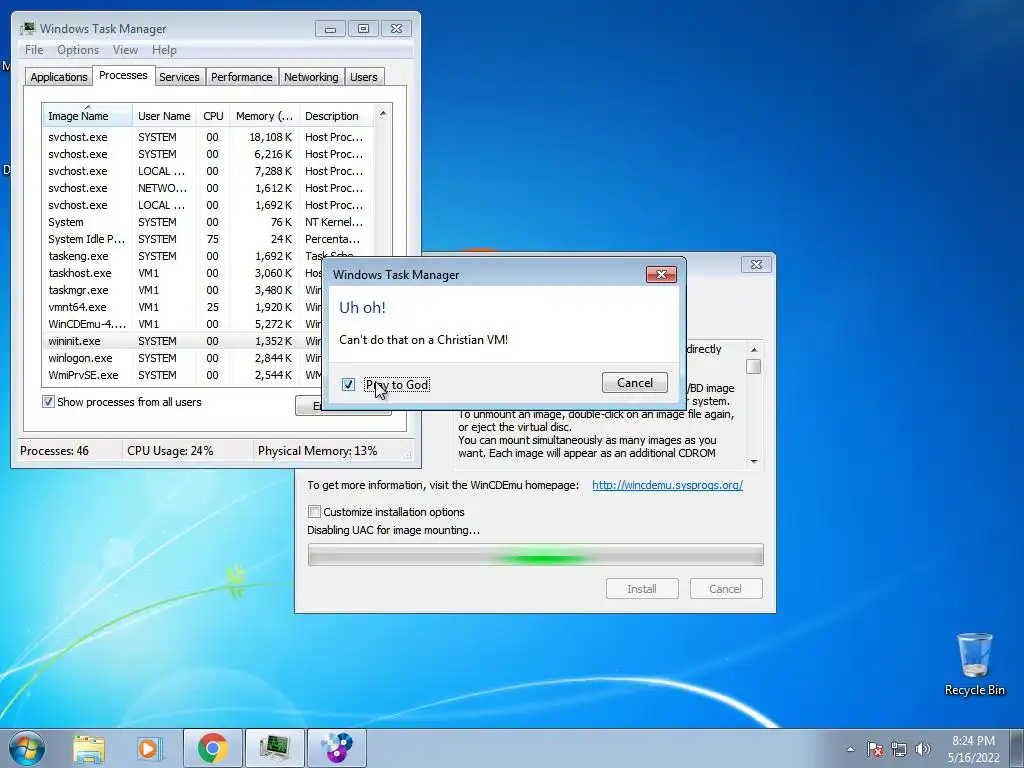Select the Processes tab
Screen dimensions: 1024x768
(123, 75)
